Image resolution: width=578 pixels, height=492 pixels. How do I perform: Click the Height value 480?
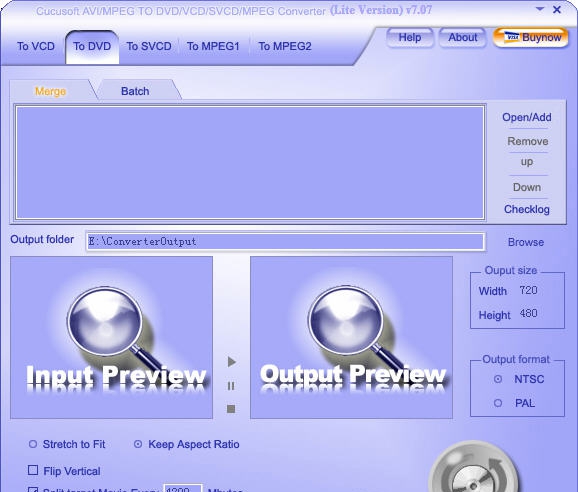pos(529,314)
